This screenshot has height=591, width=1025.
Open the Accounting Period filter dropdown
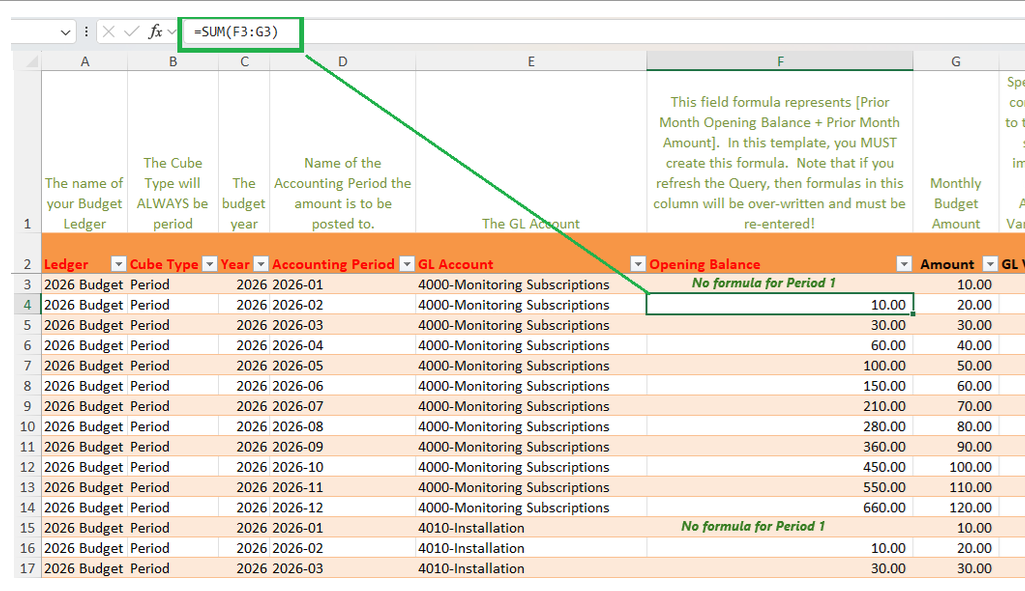(x=407, y=264)
